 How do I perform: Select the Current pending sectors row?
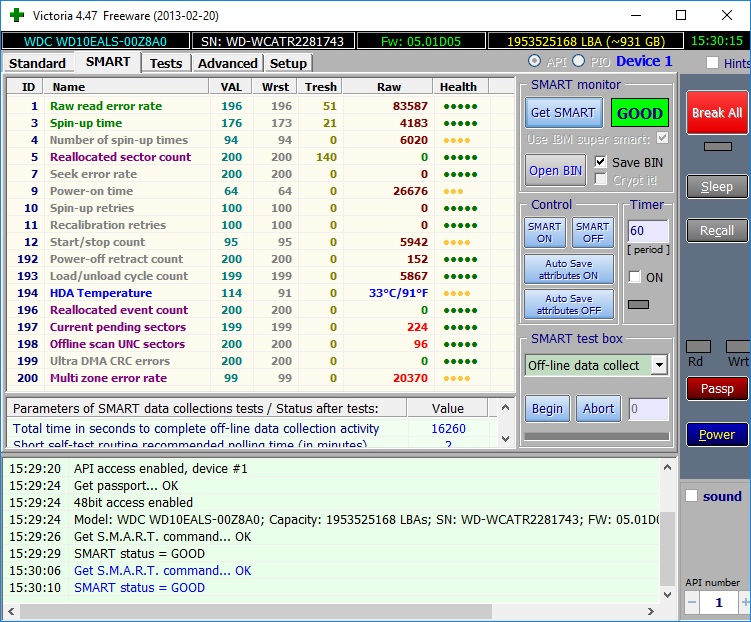[261, 327]
